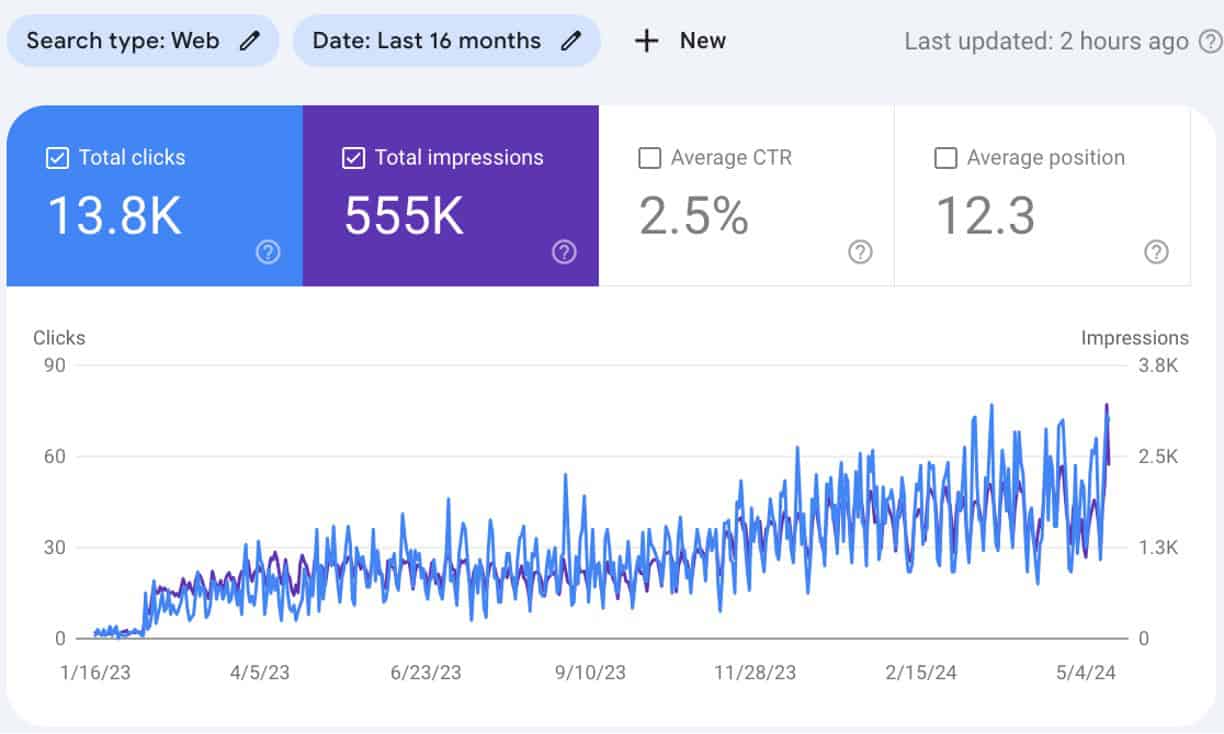Enable the Average CTR checkbox
The width and height of the screenshot is (1224, 734).
tap(650, 158)
